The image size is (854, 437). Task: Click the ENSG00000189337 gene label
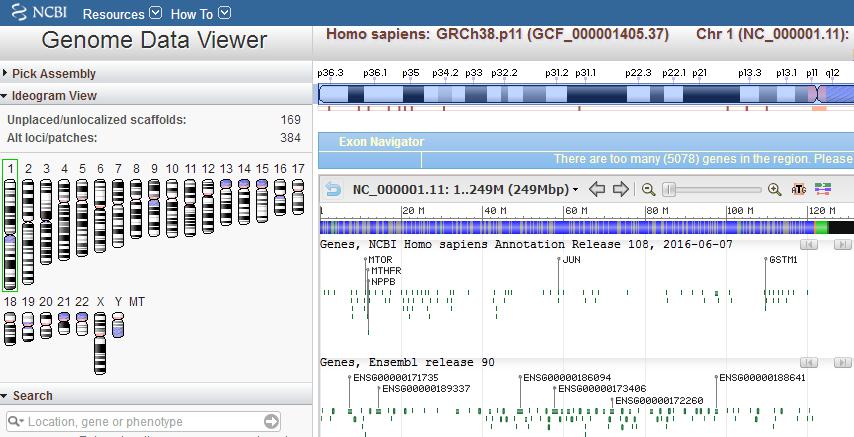click(426, 389)
